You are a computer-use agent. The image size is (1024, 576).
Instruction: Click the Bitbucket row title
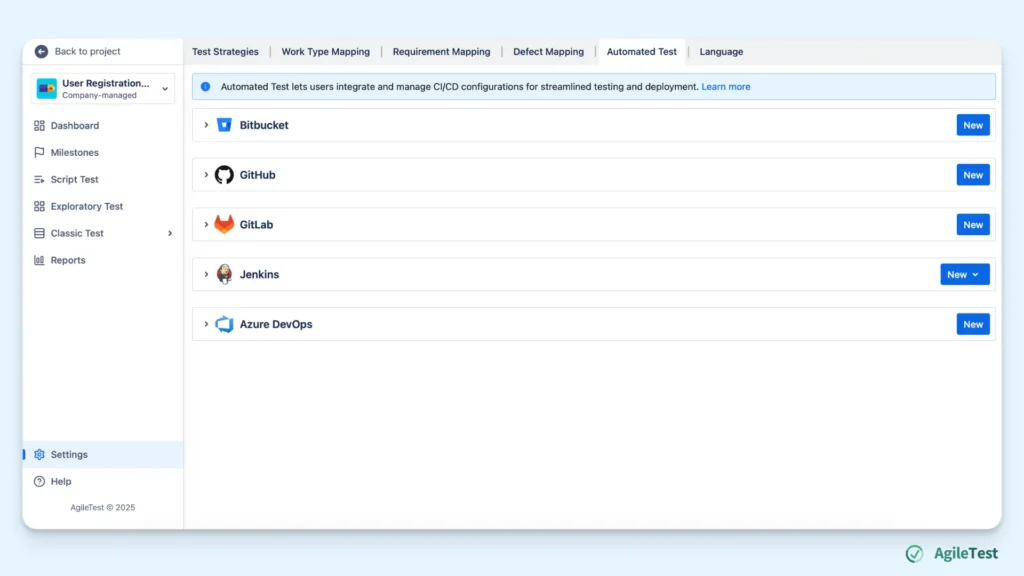tap(264, 125)
